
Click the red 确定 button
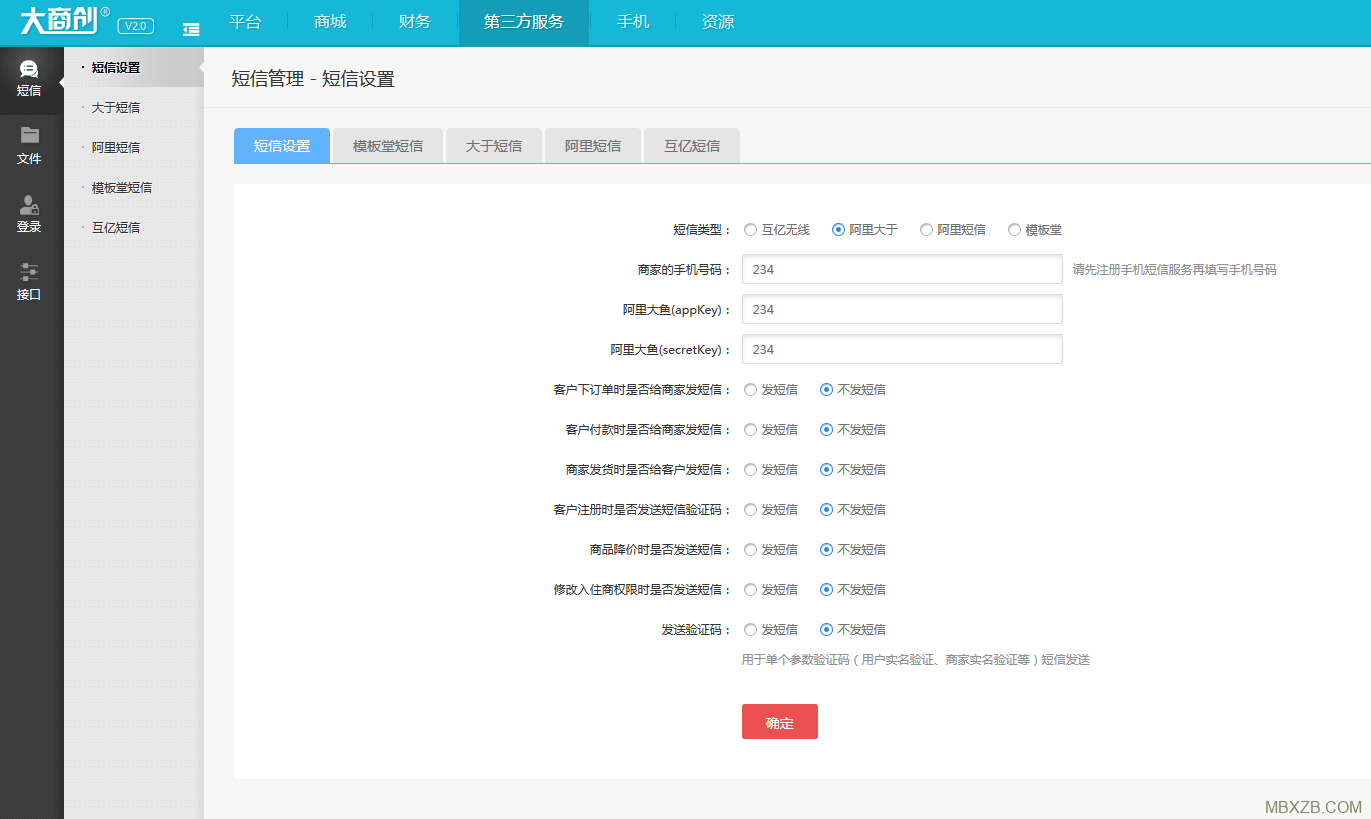click(780, 722)
